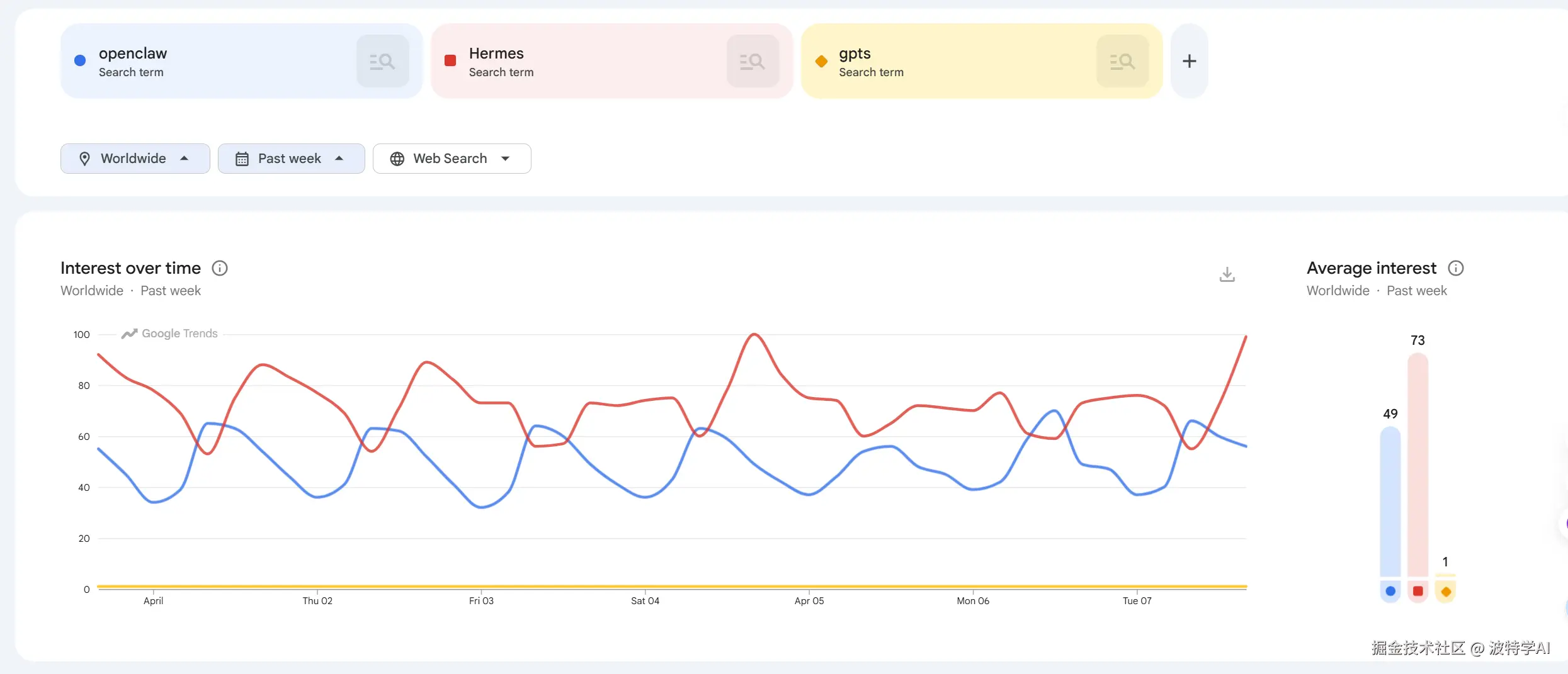Add a new comparison term with plus
1568x674 pixels.
(x=1189, y=62)
